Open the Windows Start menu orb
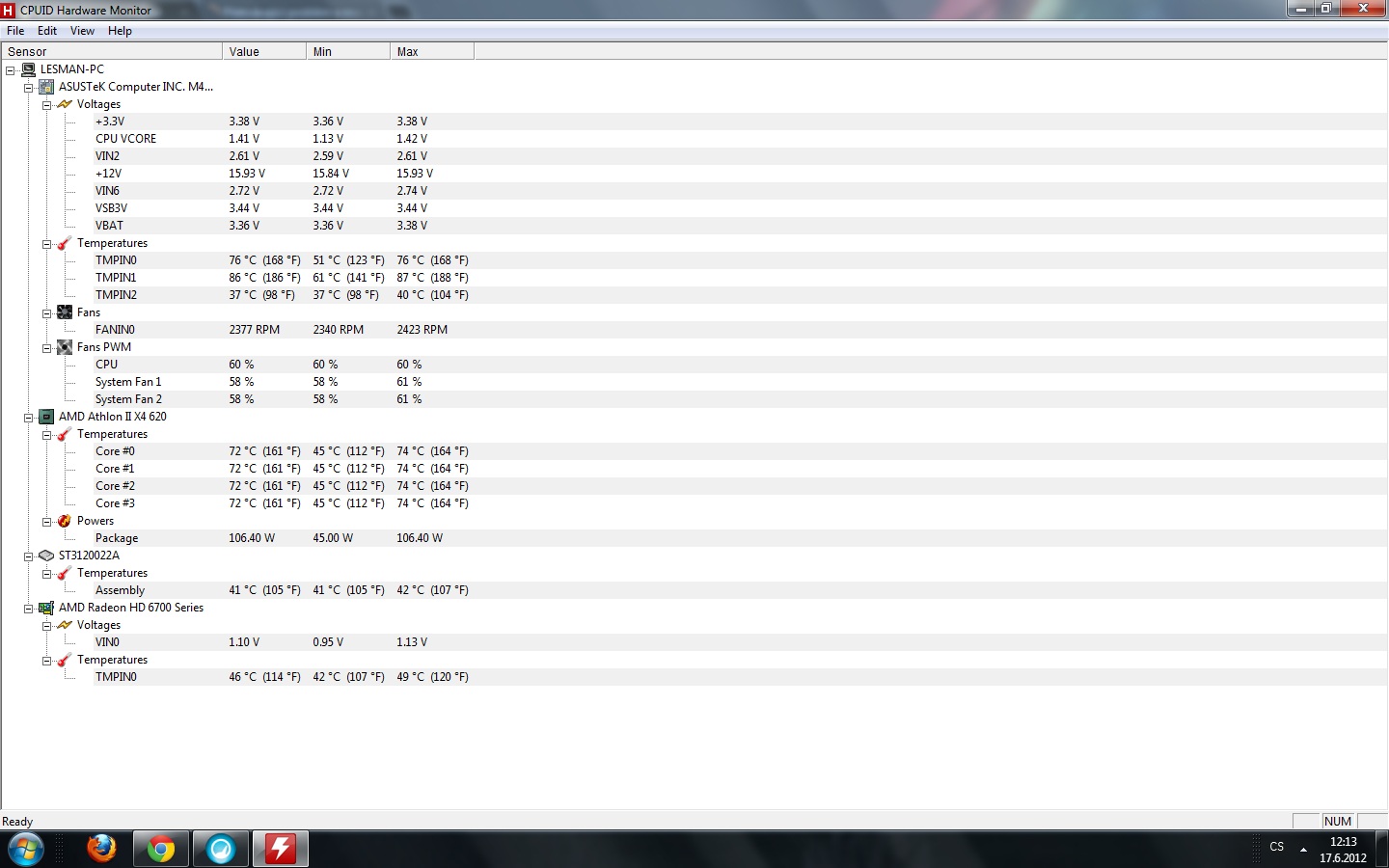This screenshot has height=868, width=1389. click(x=26, y=850)
